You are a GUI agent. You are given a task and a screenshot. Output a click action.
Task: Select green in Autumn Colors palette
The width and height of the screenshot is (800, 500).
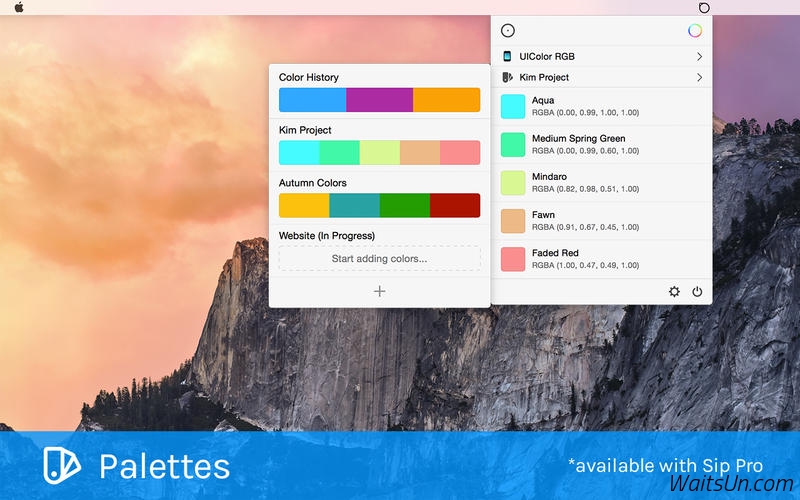405,205
